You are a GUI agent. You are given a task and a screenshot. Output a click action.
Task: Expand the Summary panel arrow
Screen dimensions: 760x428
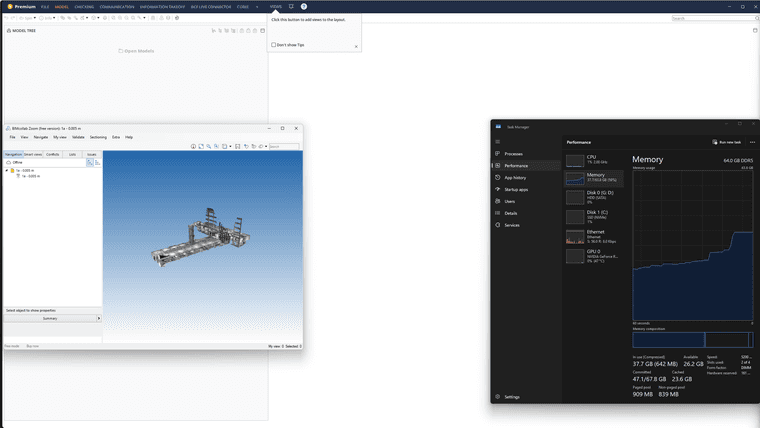pos(99,318)
